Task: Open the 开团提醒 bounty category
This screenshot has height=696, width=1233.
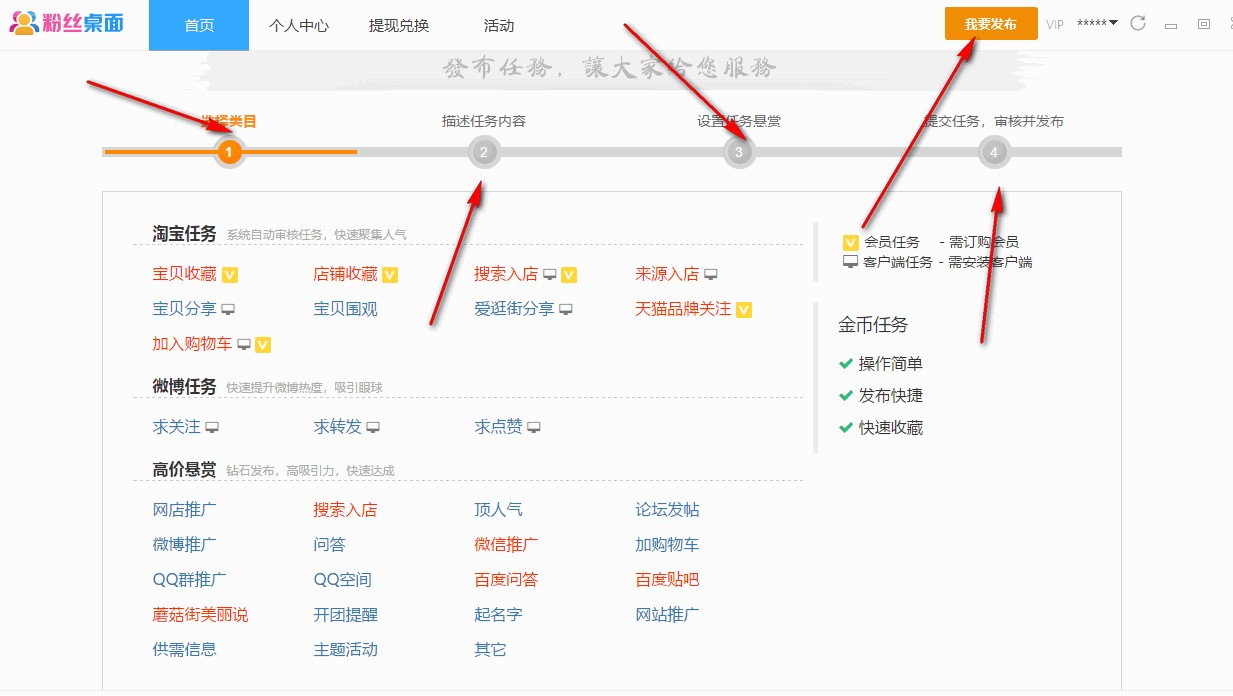Action: click(x=346, y=616)
